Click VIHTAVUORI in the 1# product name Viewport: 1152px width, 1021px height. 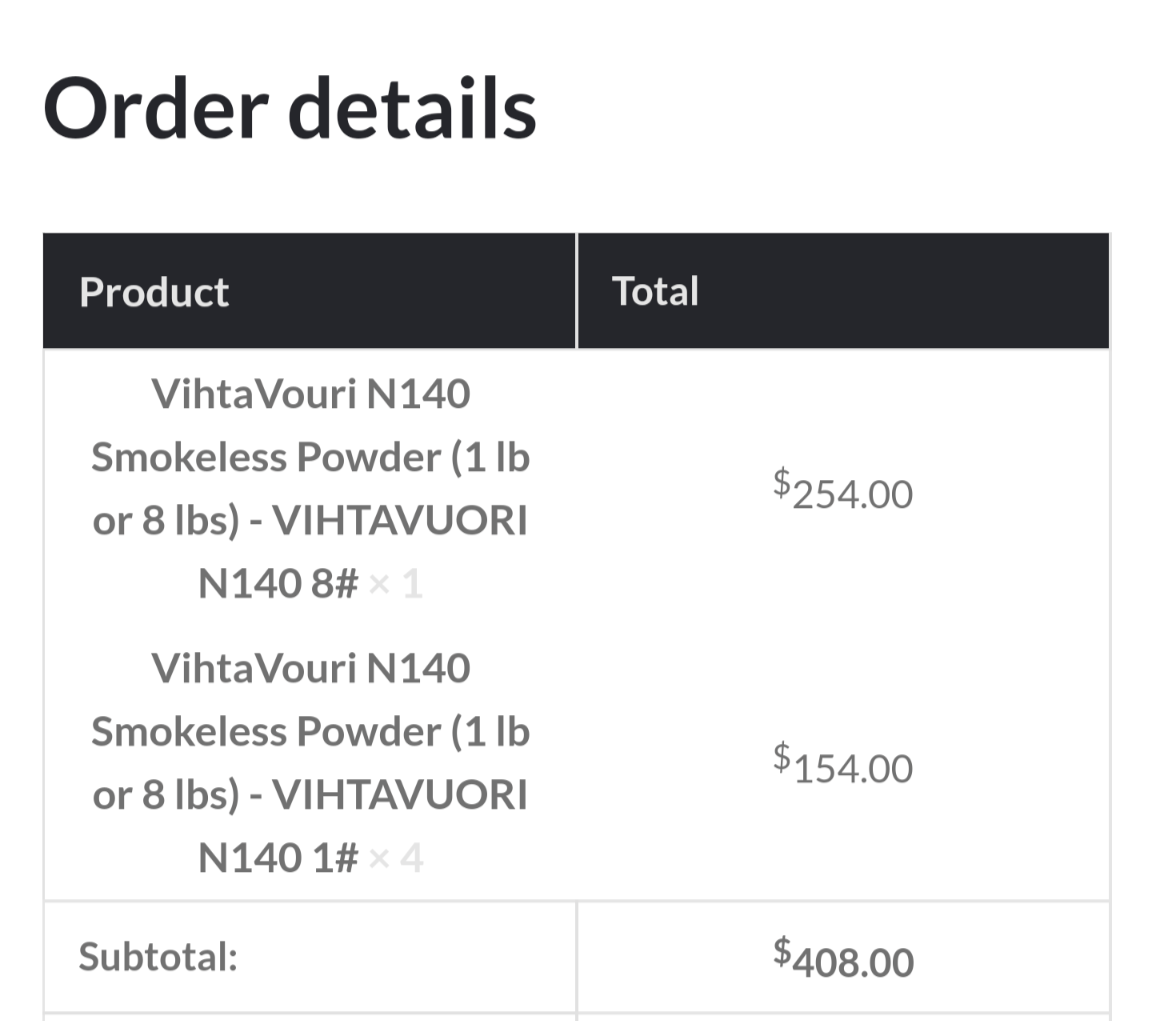pyautogui.click(x=400, y=795)
